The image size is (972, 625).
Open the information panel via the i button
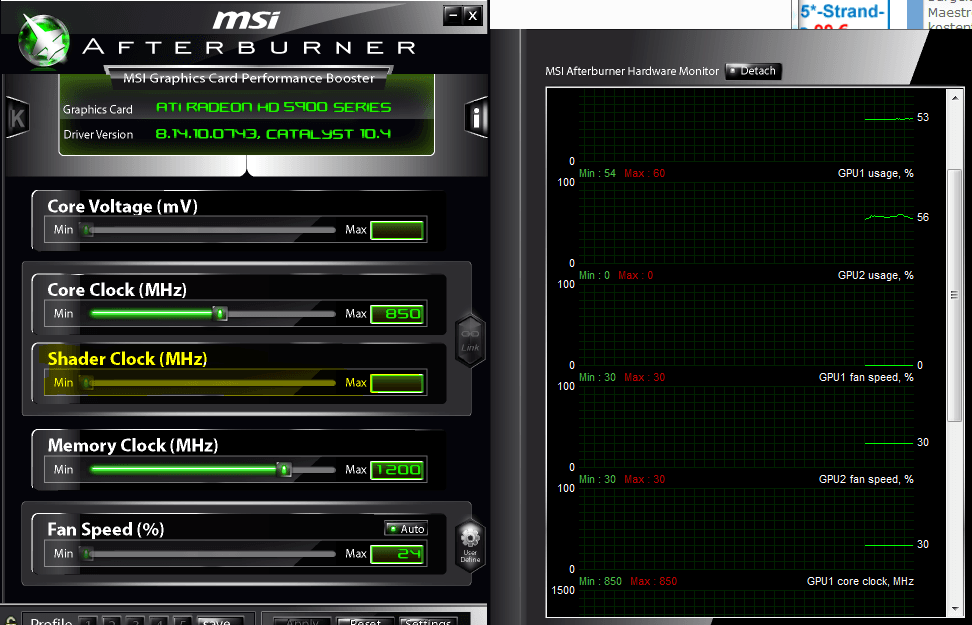tap(476, 117)
